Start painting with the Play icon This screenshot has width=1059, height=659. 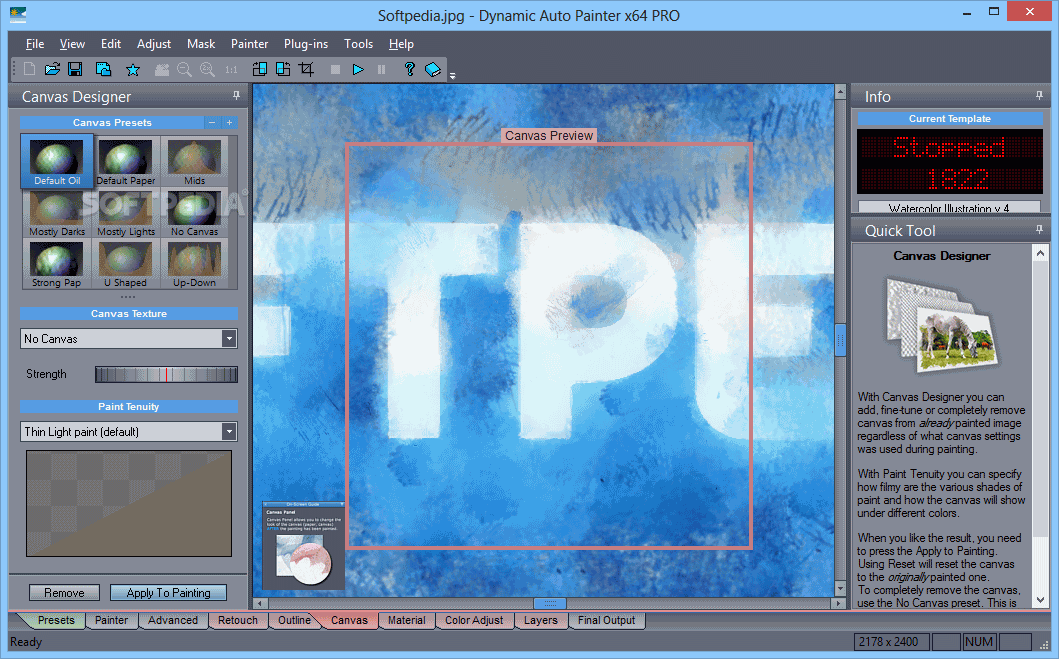click(358, 69)
